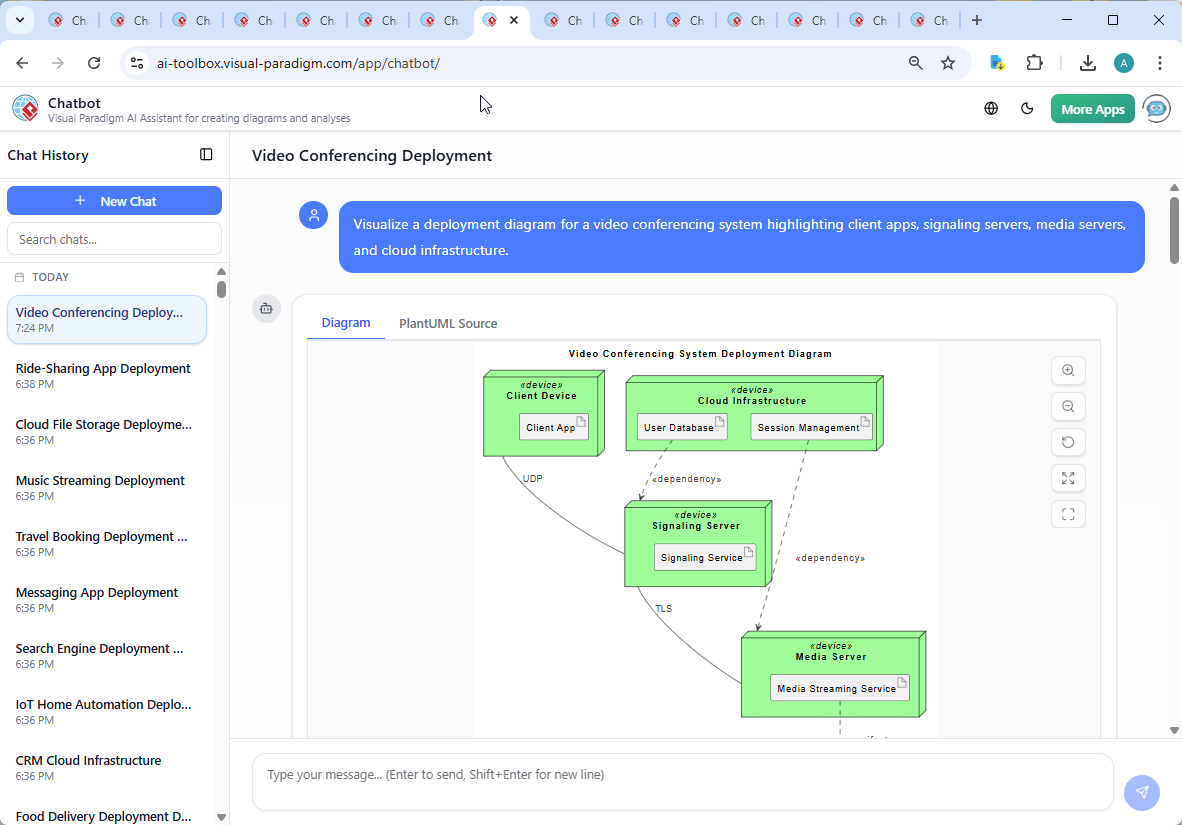This screenshot has width=1182, height=825.
Task: Send the message with the paper plane icon
Action: tap(1141, 792)
